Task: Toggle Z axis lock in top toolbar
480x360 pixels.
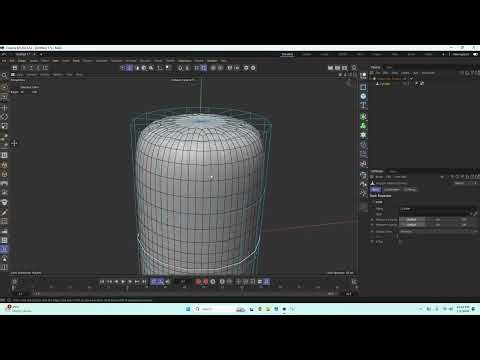Action: pyautogui.click(x=38, y=68)
